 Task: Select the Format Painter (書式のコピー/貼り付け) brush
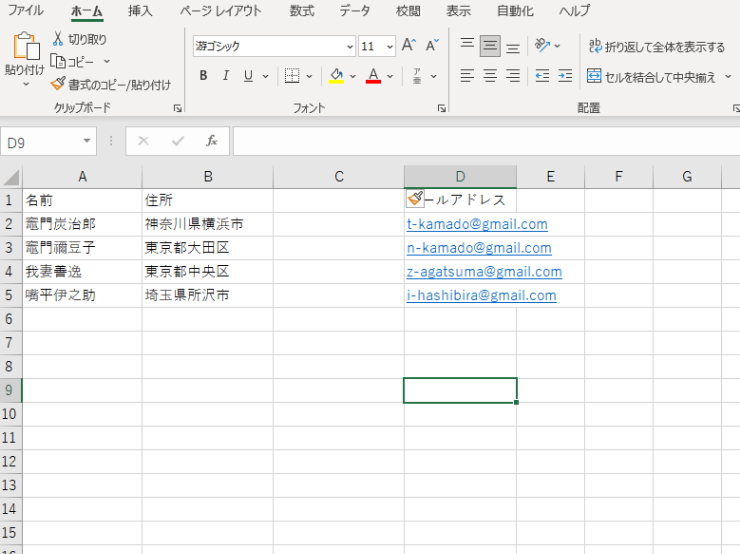58,84
